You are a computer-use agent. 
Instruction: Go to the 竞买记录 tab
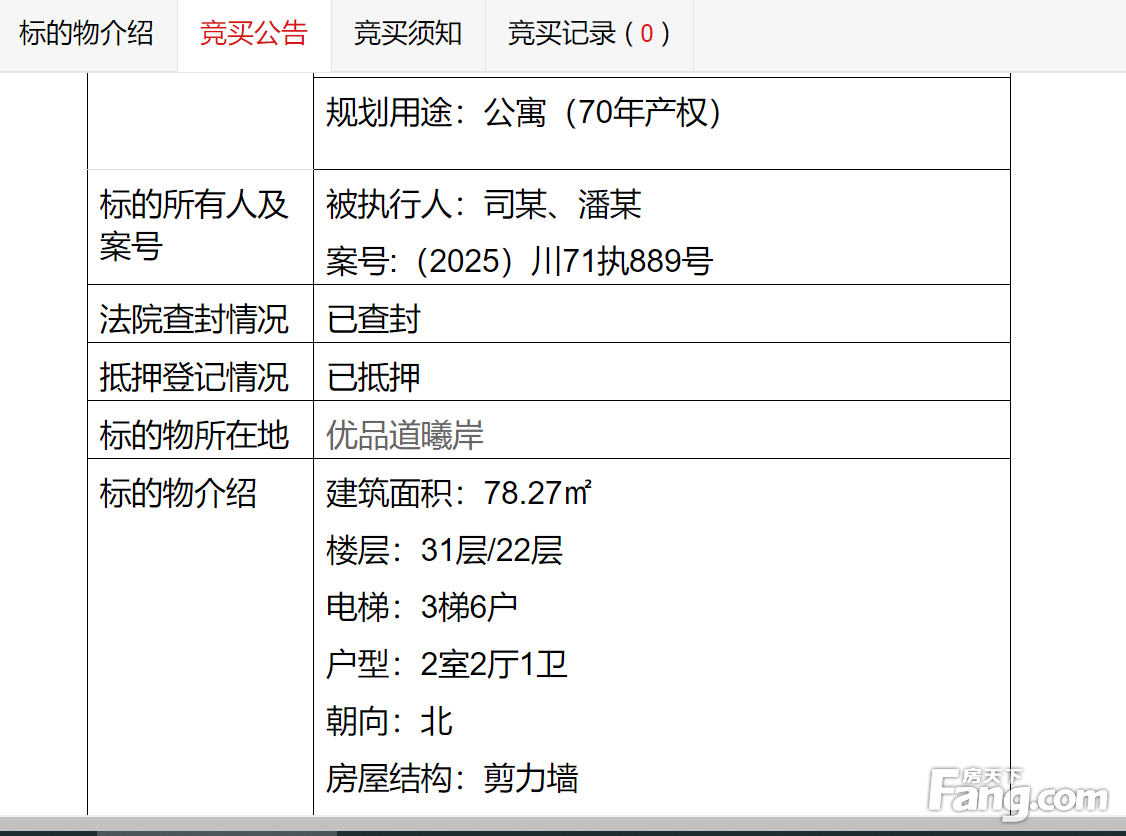pos(588,34)
